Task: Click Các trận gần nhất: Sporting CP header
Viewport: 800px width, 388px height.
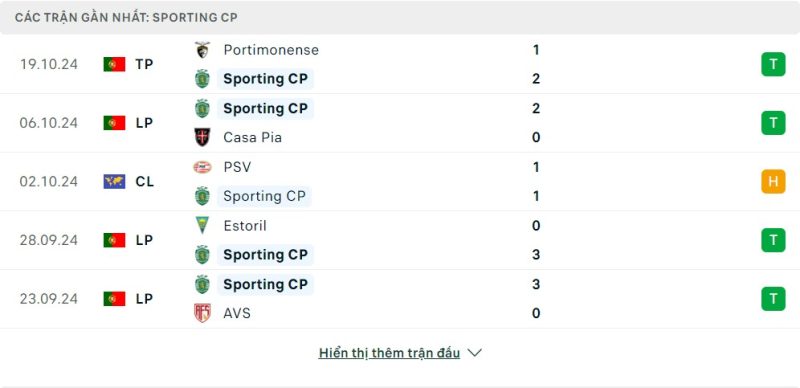Action: tap(126, 17)
